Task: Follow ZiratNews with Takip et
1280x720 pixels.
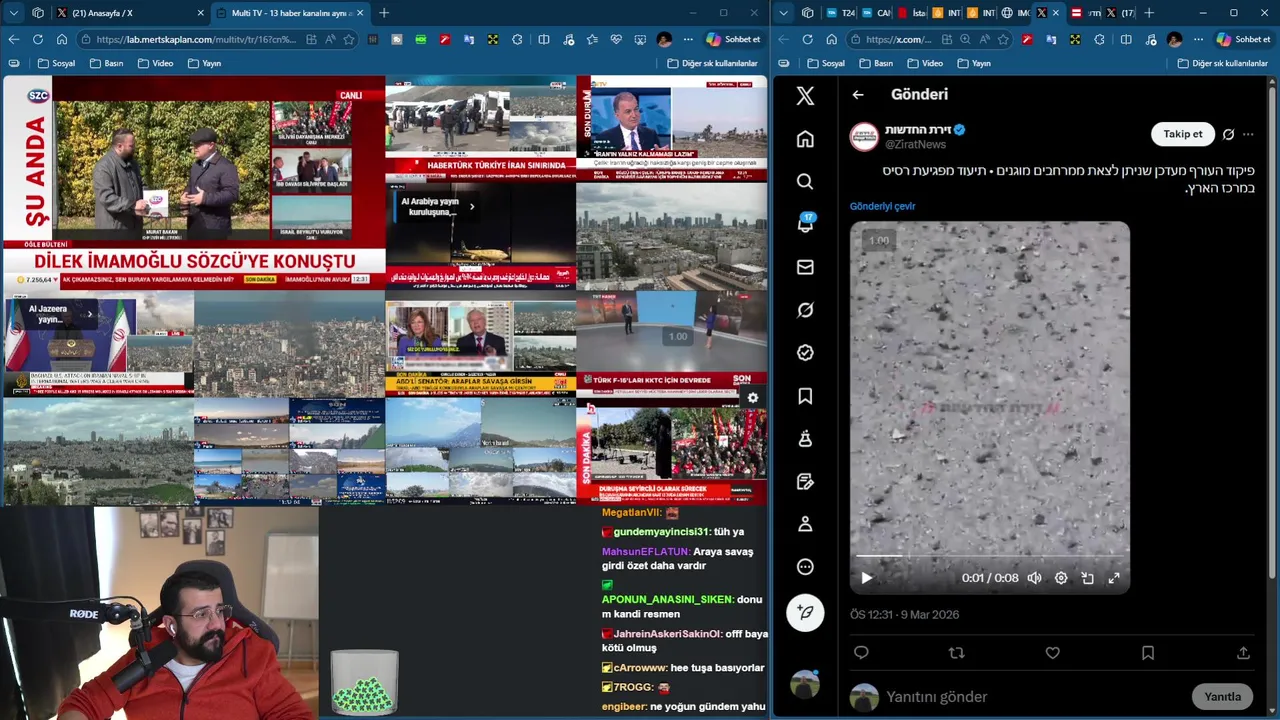Action: coord(1183,134)
